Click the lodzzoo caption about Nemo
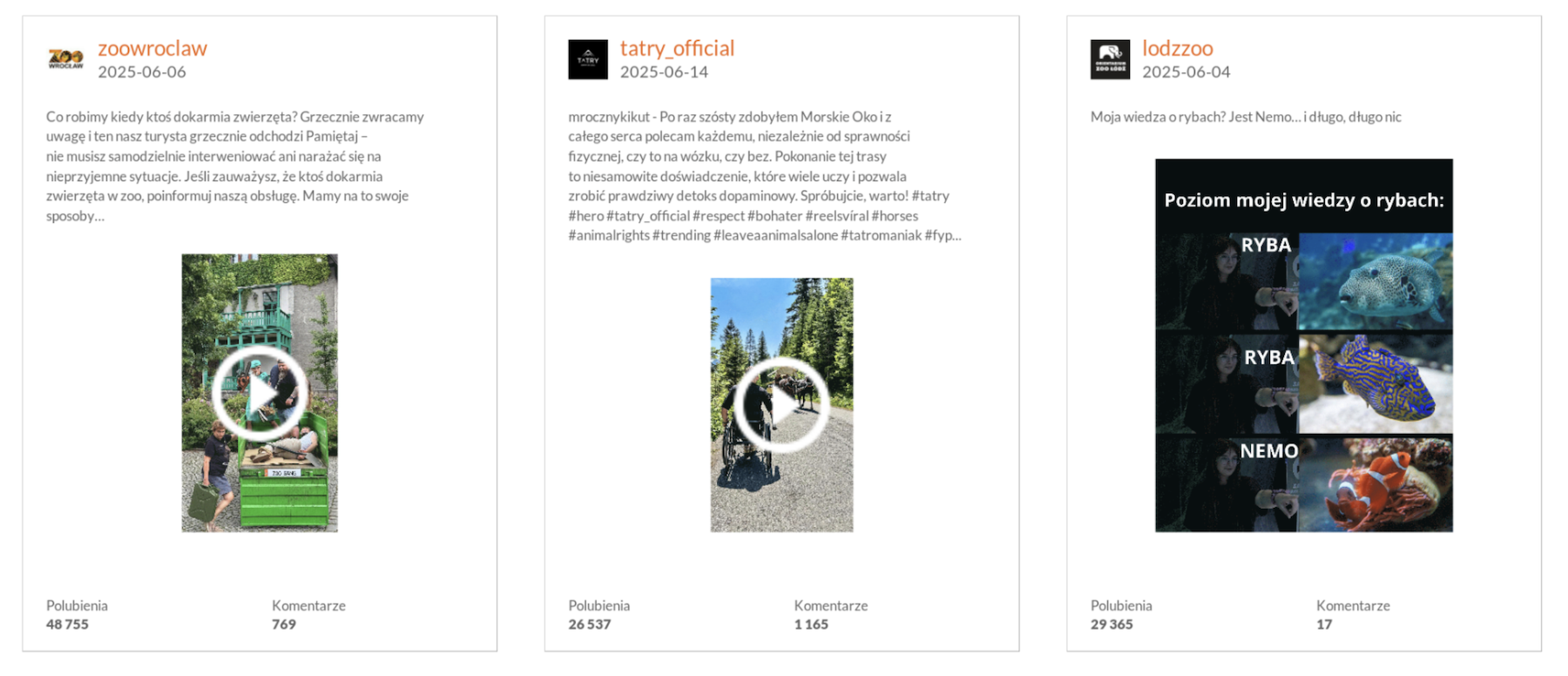Screen dimensions: 1568x676 (x=1246, y=117)
